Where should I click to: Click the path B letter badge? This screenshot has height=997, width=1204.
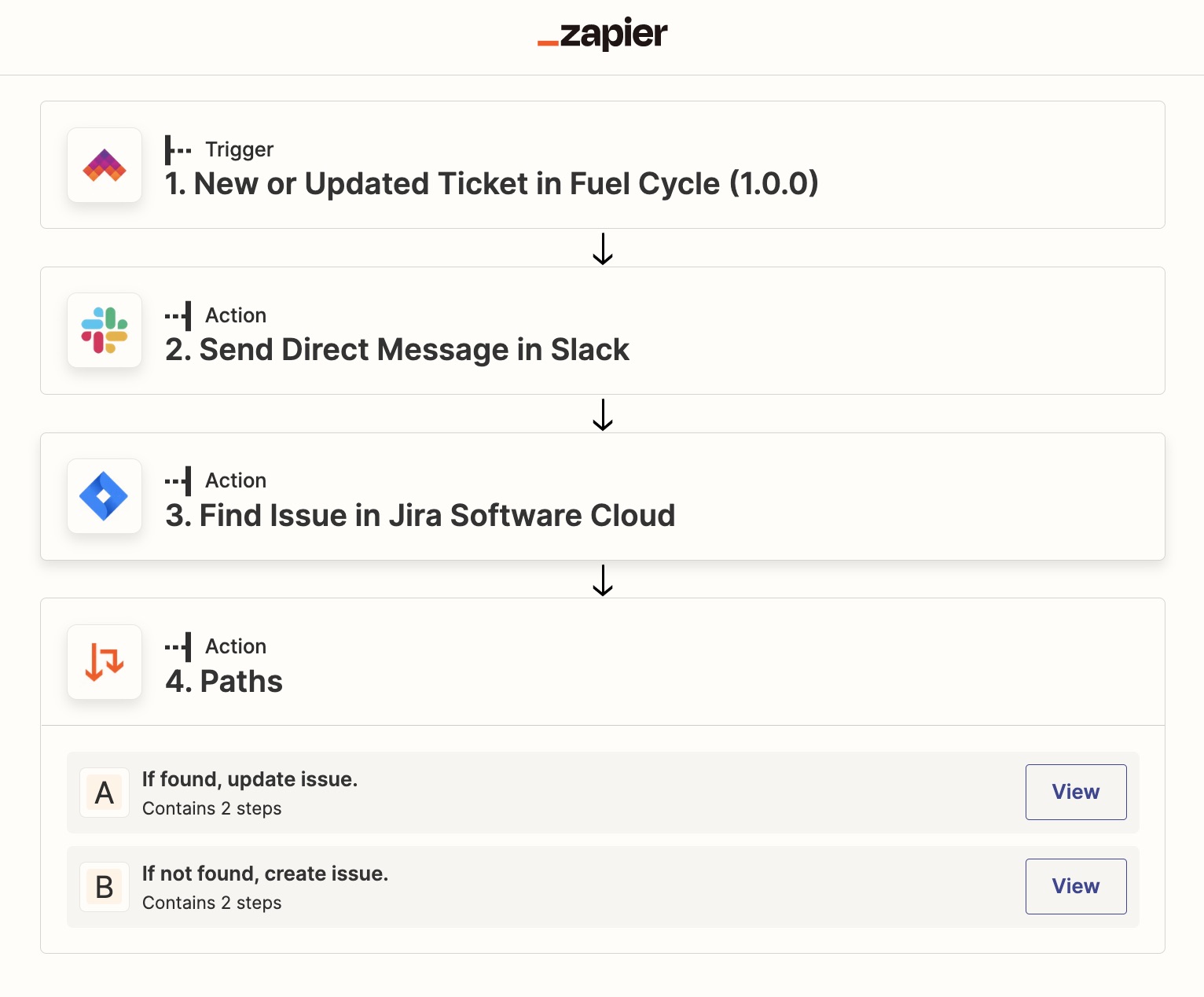105,887
